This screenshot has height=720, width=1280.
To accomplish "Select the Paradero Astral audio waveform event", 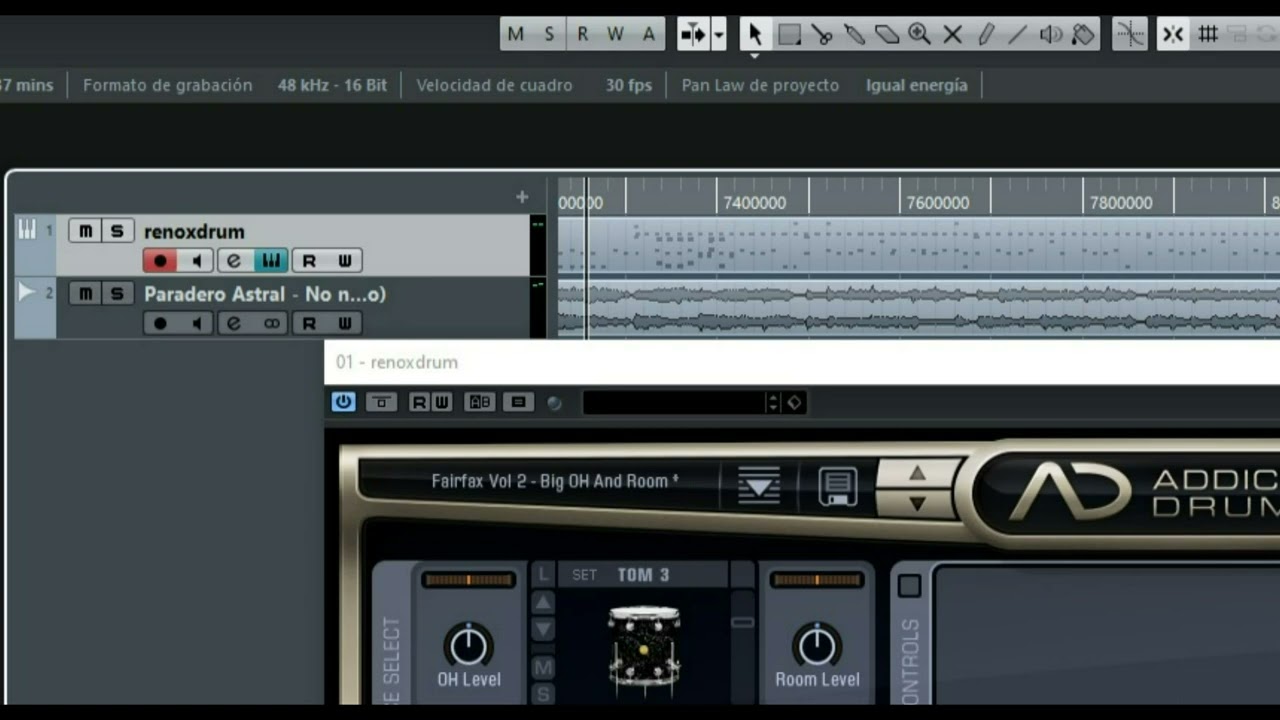I will coord(919,308).
